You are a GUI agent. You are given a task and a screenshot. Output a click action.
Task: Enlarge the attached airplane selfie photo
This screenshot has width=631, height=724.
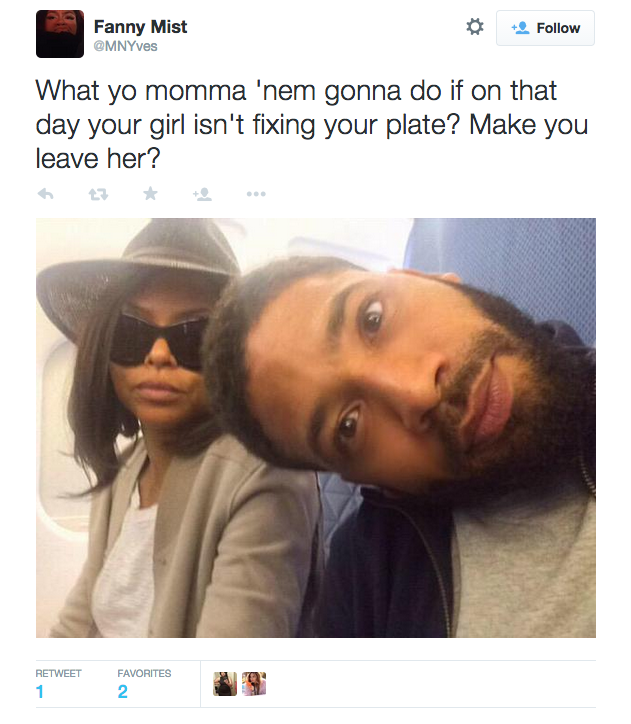click(x=316, y=428)
